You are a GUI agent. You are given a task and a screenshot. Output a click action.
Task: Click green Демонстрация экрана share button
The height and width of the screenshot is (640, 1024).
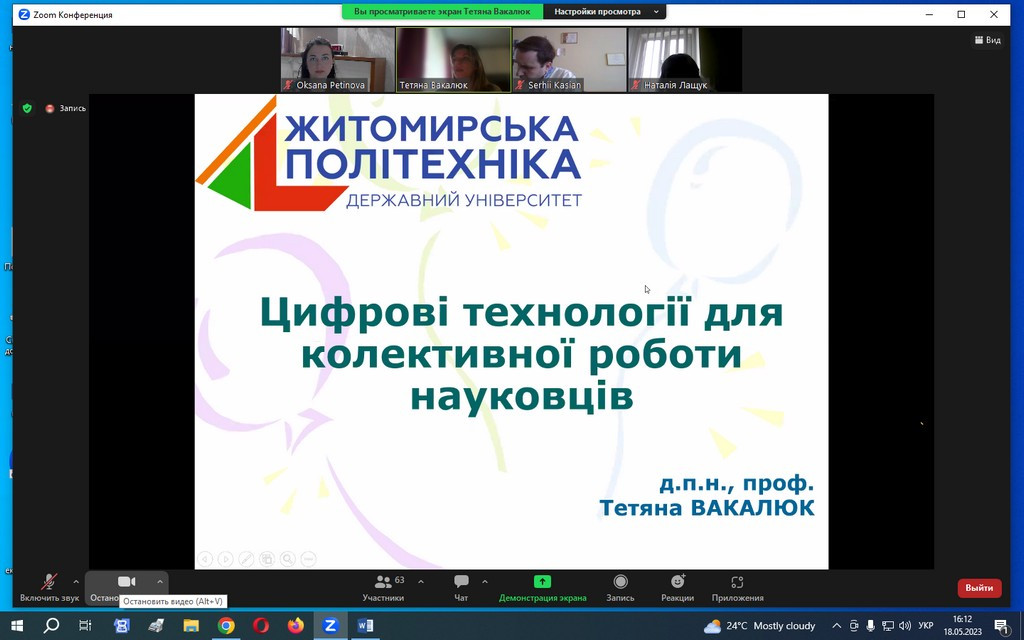pos(542,587)
